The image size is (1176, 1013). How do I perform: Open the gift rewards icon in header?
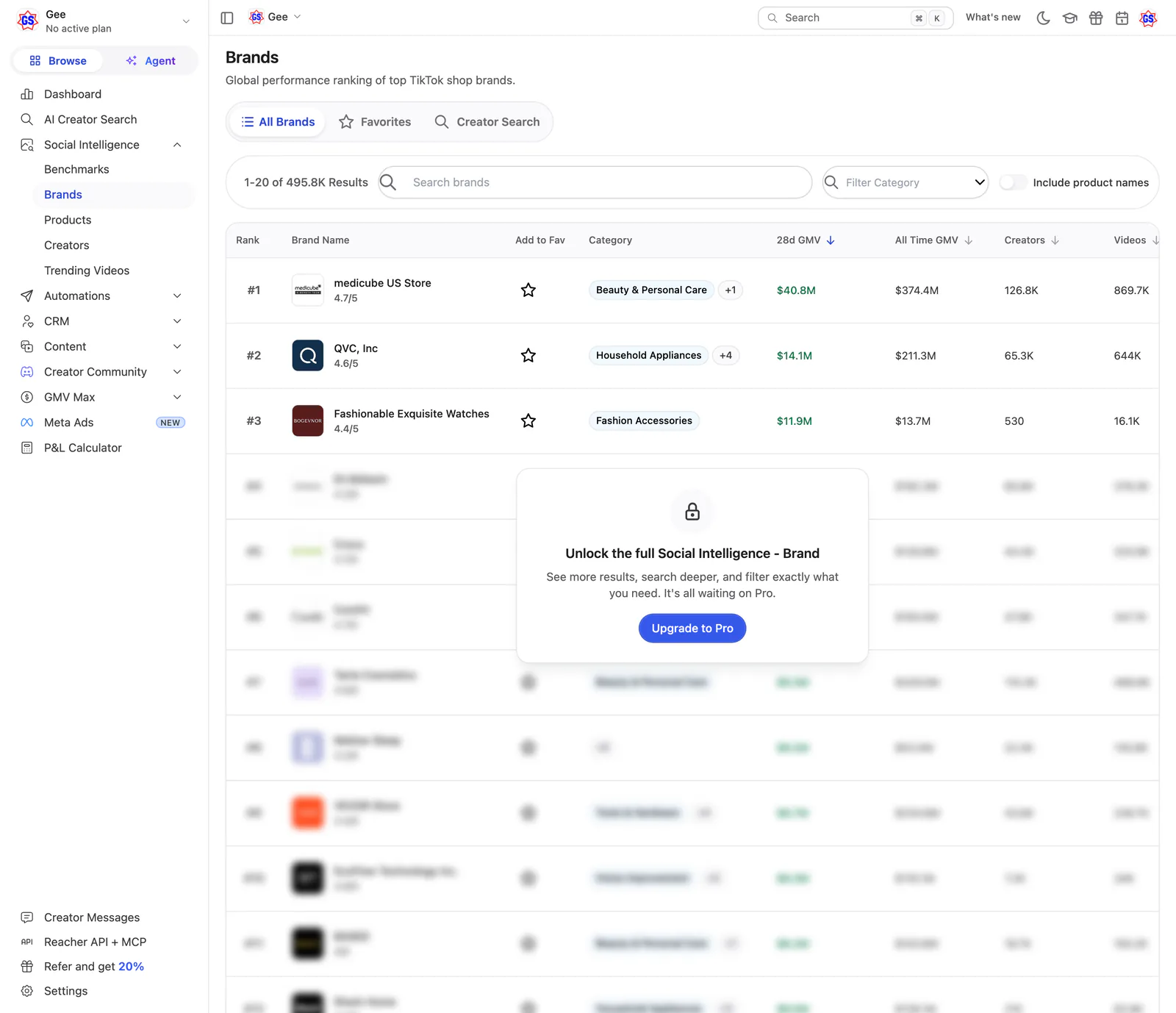[x=1096, y=18]
